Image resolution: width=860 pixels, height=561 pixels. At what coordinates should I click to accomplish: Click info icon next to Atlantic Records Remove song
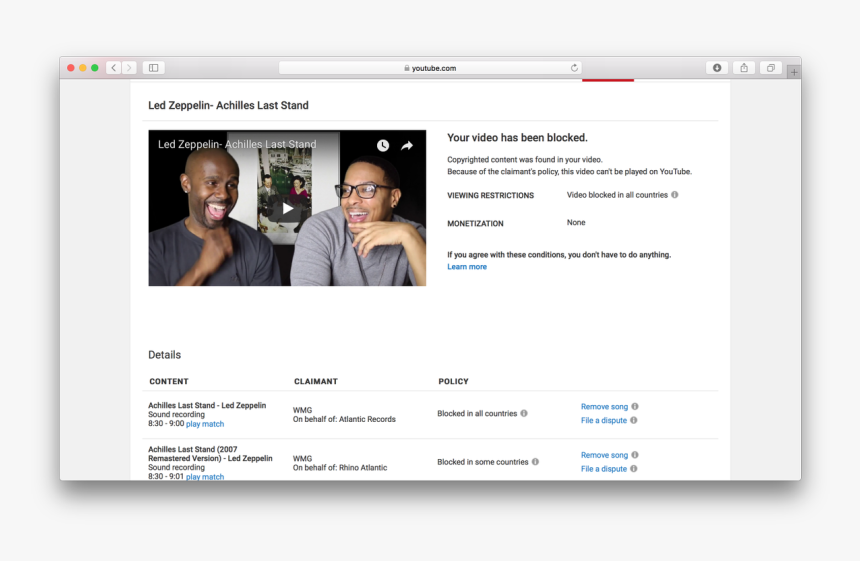click(635, 406)
